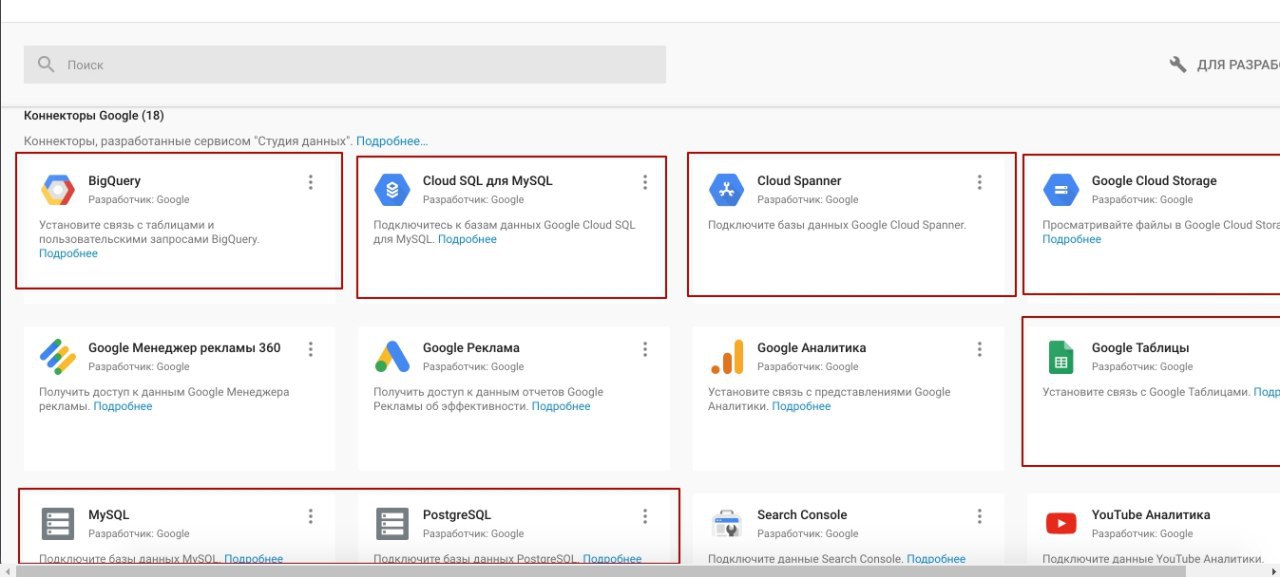Open the Подробнее link in BigQuery card

[x=68, y=253]
